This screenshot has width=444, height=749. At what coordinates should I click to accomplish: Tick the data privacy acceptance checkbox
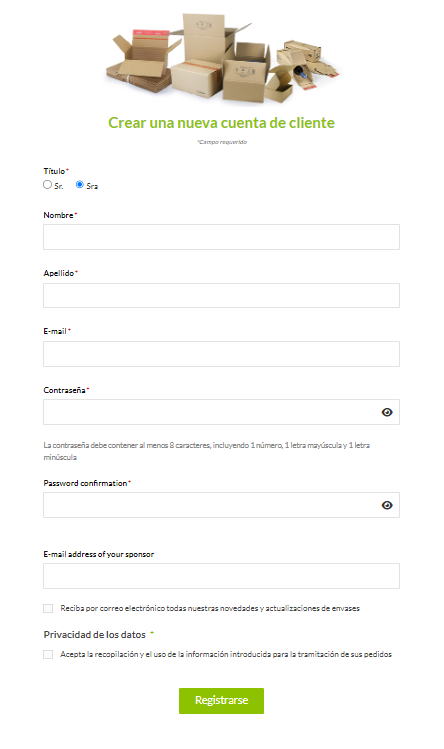pyautogui.click(x=48, y=654)
